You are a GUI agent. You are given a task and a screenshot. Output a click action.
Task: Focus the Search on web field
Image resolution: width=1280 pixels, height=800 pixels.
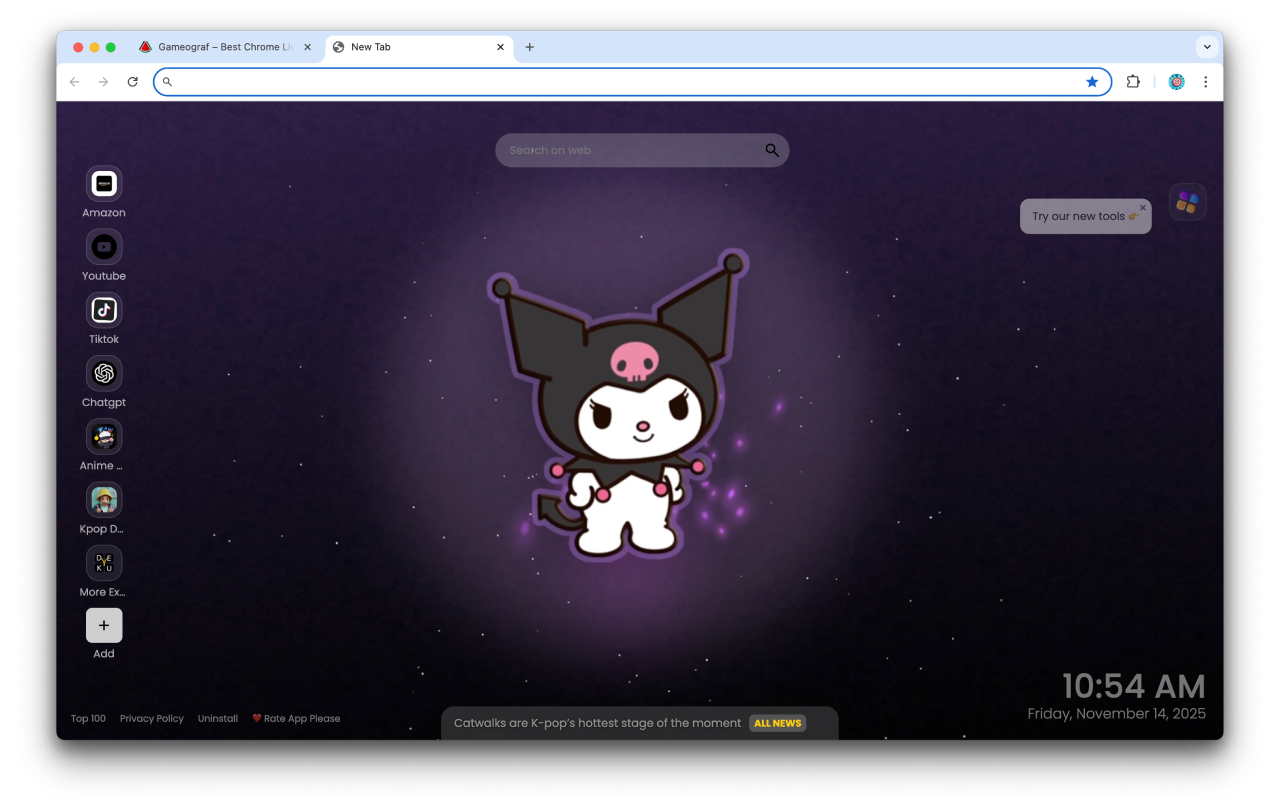pos(642,150)
